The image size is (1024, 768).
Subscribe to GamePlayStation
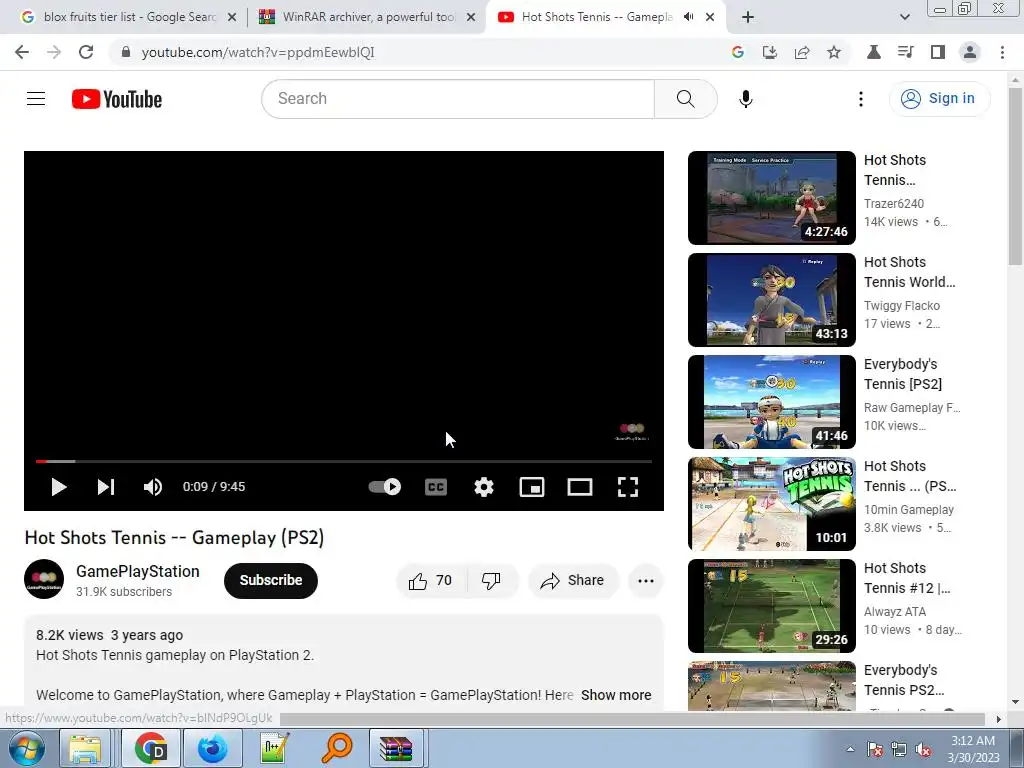click(x=271, y=581)
